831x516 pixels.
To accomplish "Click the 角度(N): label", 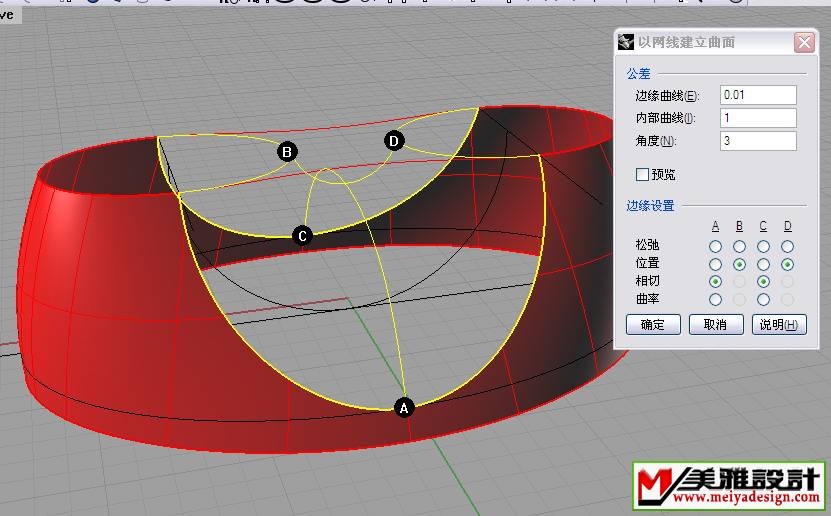I will click(656, 141).
